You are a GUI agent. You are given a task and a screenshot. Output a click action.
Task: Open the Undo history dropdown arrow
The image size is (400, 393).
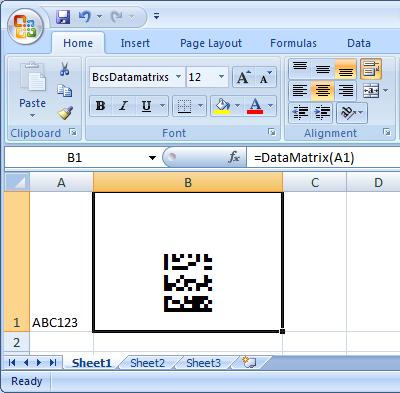tap(99, 16)
